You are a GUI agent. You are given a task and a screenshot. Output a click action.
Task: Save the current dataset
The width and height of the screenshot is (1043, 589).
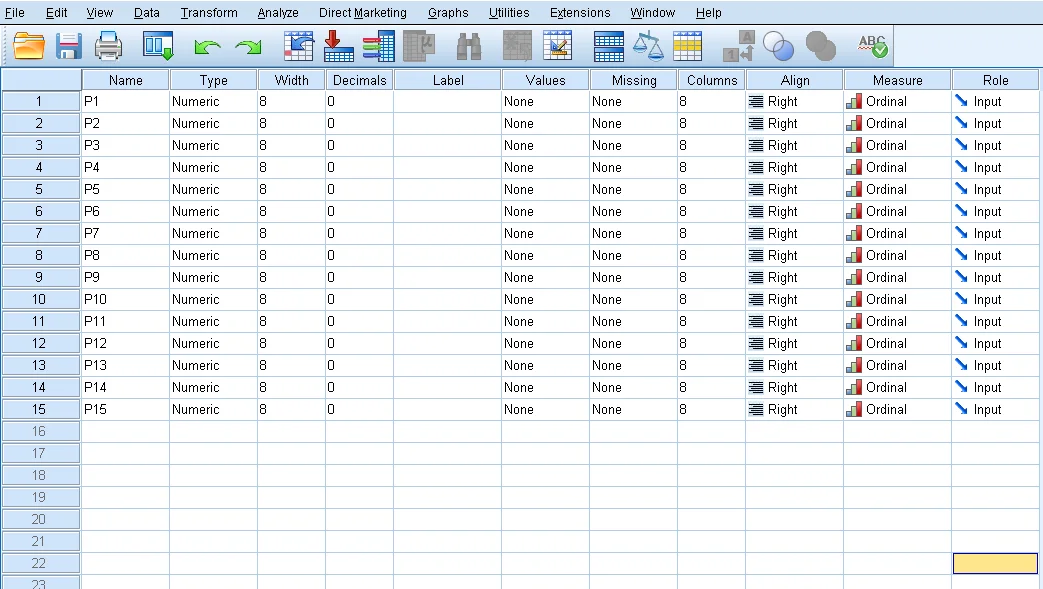tap(67, 45)
